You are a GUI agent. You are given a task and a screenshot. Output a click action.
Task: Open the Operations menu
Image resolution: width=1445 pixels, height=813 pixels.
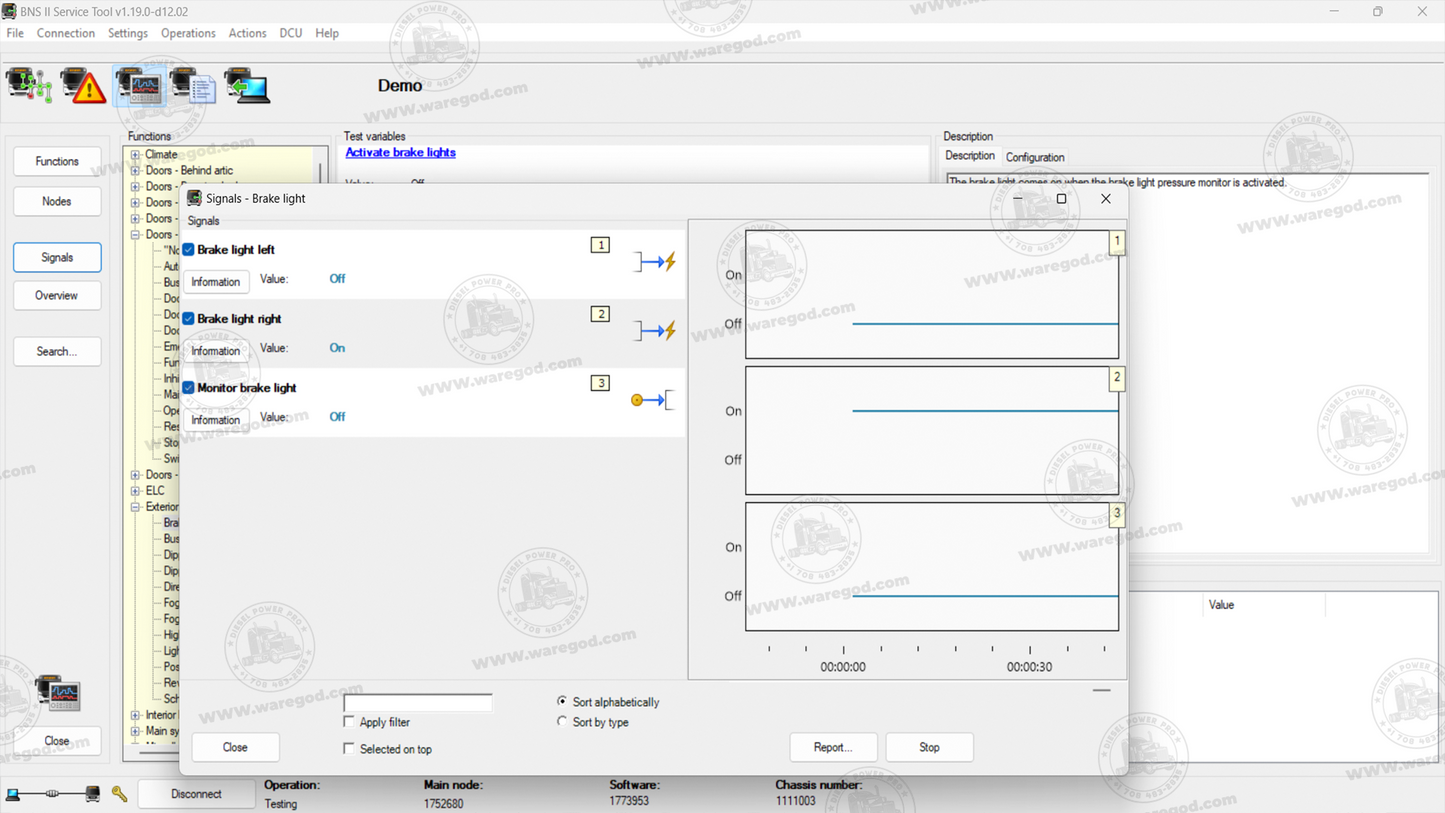pyautogui.click(x=188, y=33)
